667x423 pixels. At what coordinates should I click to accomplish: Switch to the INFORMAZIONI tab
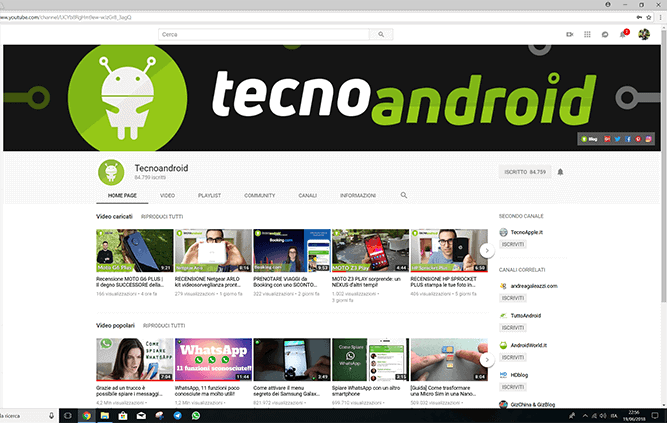[x=358, y=195]
